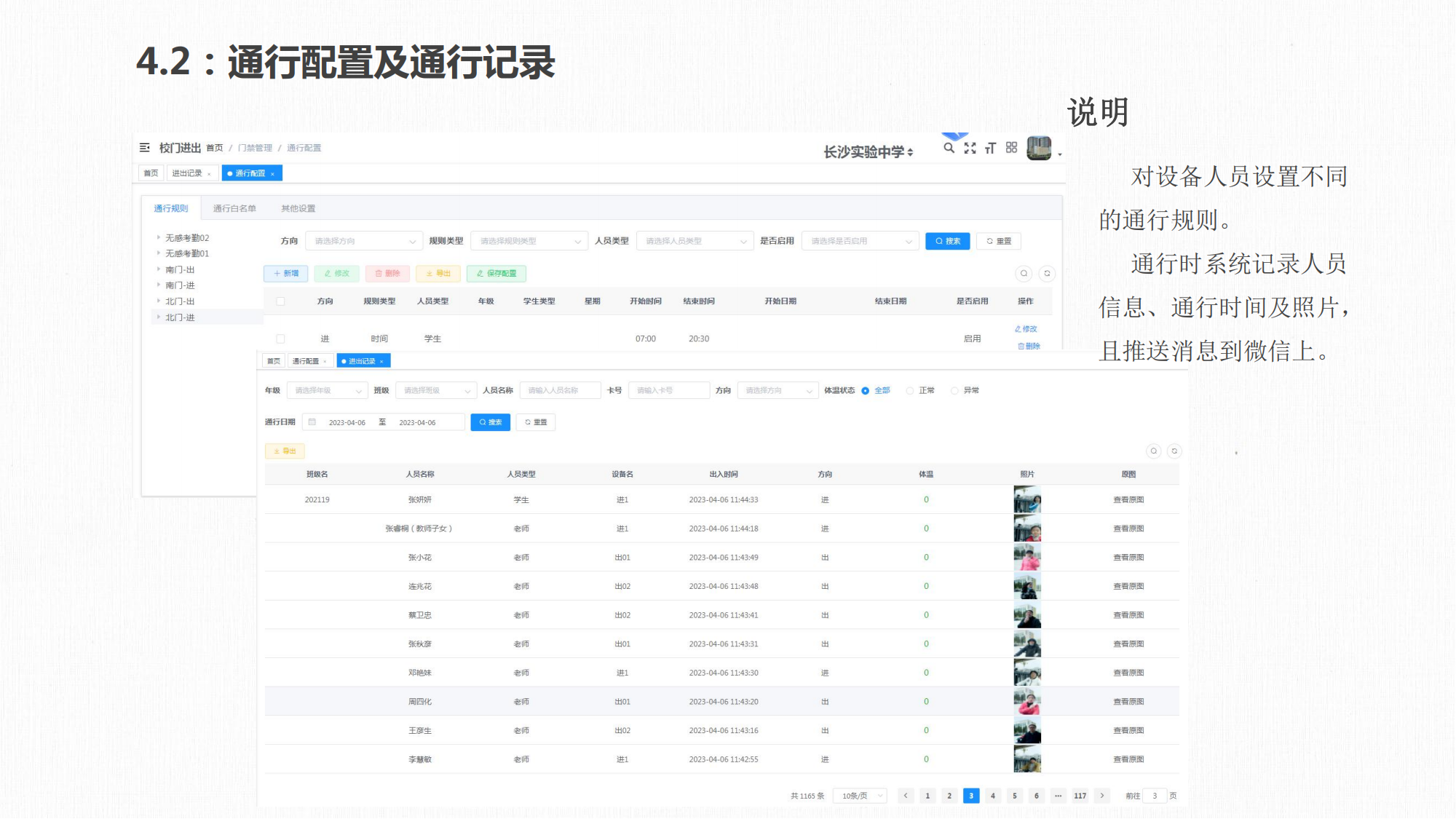The image size is (1456, 819).
Task: Click 门禁管理 in the breadcrumb
Action: click(x=255, y=148)
